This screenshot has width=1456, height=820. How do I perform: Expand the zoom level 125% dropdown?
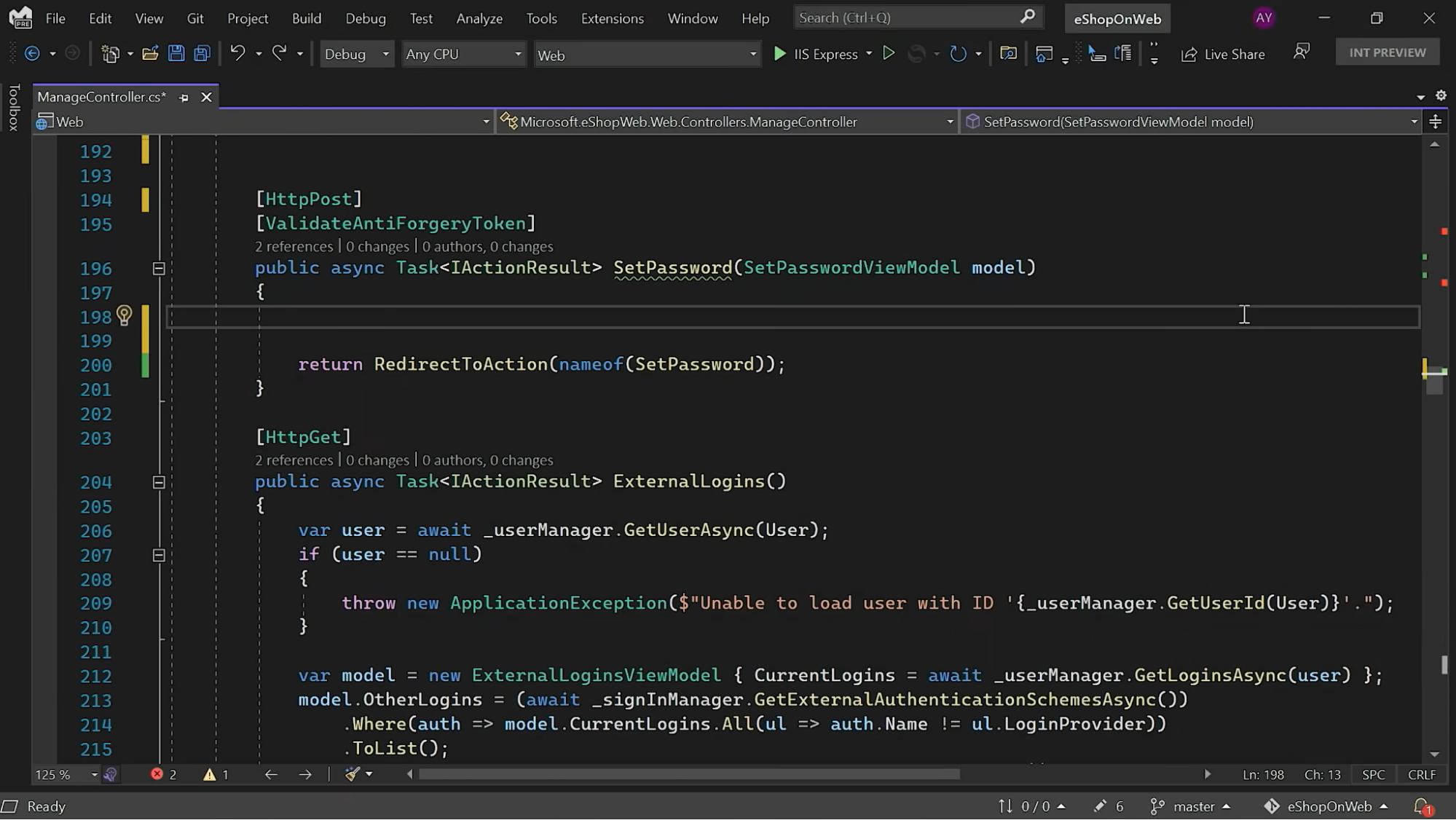click(x=94, y=774)
